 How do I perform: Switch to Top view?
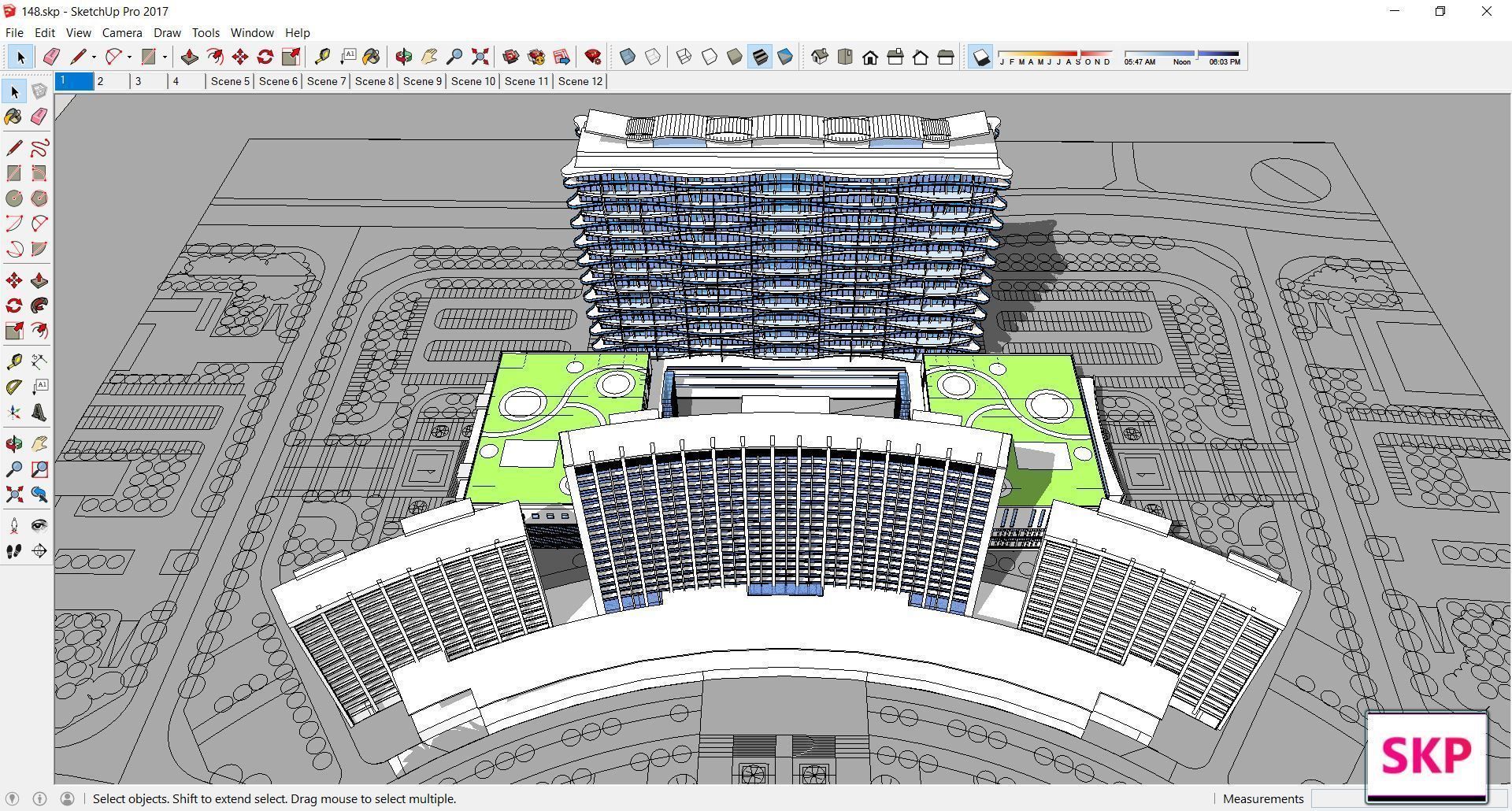pyautogui.click(x=845, y=57)
